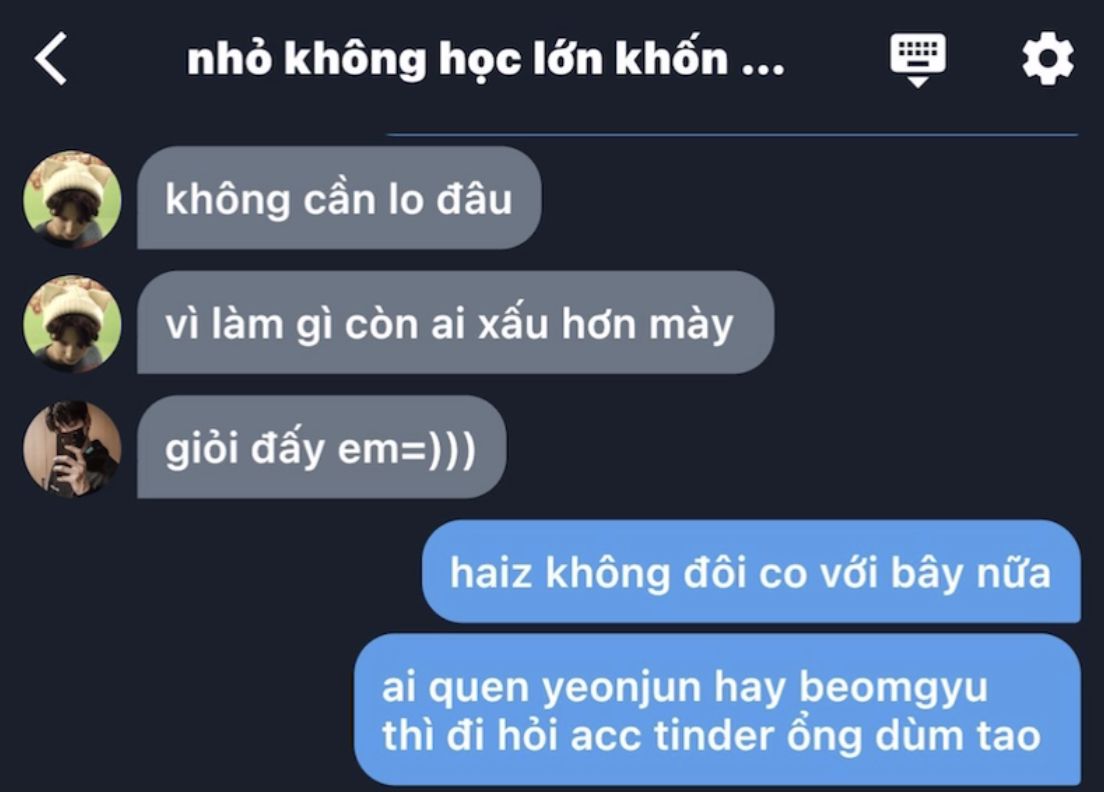Select message "vì làm gì còn ai xấu hơn mày"

pos(455,322)
